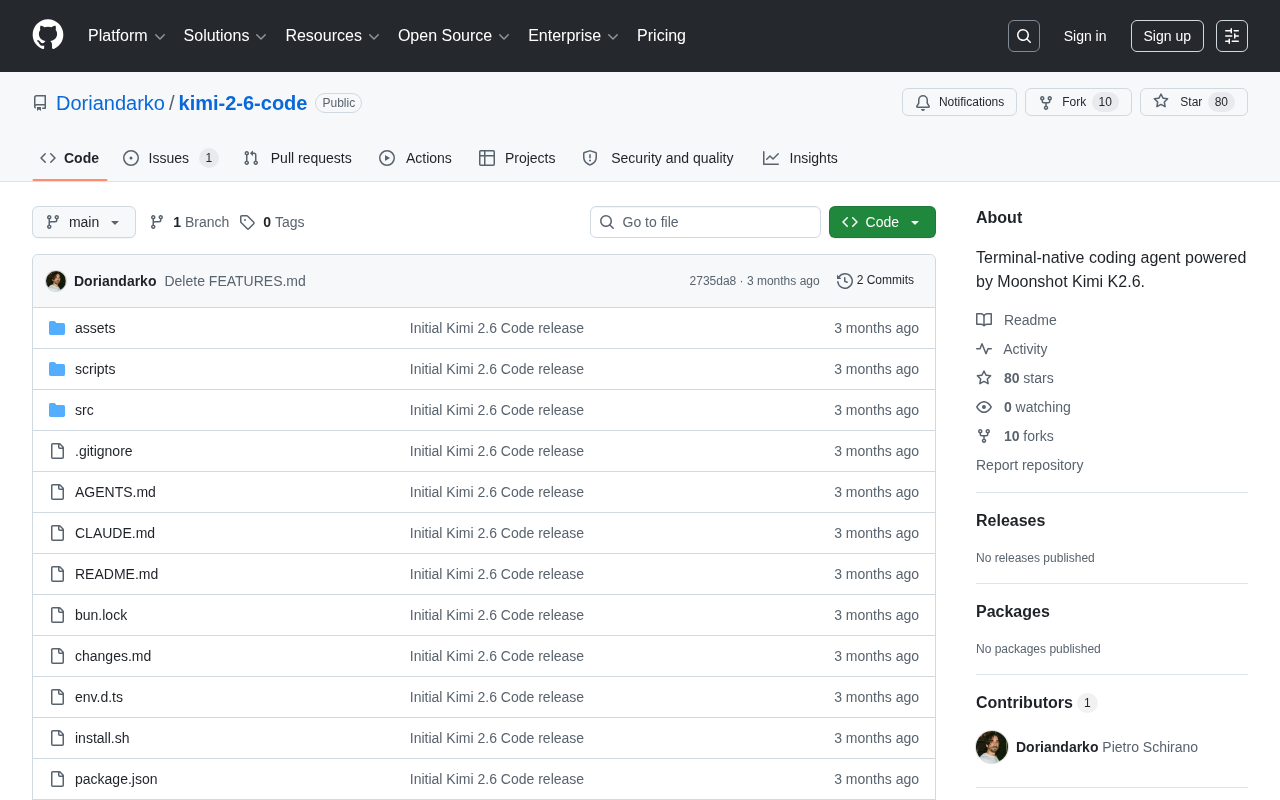Click the scripts folder icon
Screen dimensions: 1280x800
tap(57, 369)
